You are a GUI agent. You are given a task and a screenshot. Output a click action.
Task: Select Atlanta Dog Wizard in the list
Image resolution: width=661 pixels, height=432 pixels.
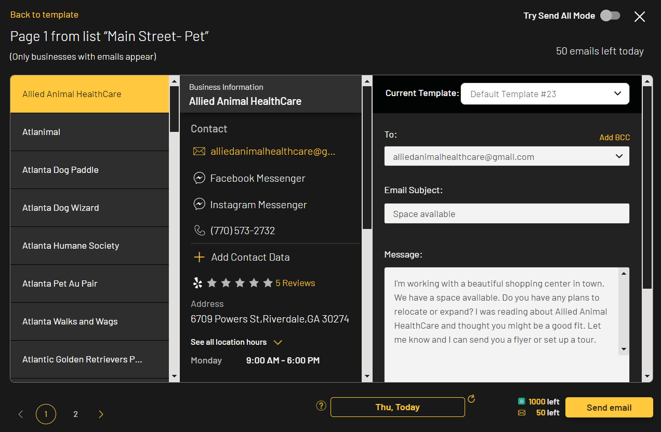pyautogui.click(x=89, y=208)
